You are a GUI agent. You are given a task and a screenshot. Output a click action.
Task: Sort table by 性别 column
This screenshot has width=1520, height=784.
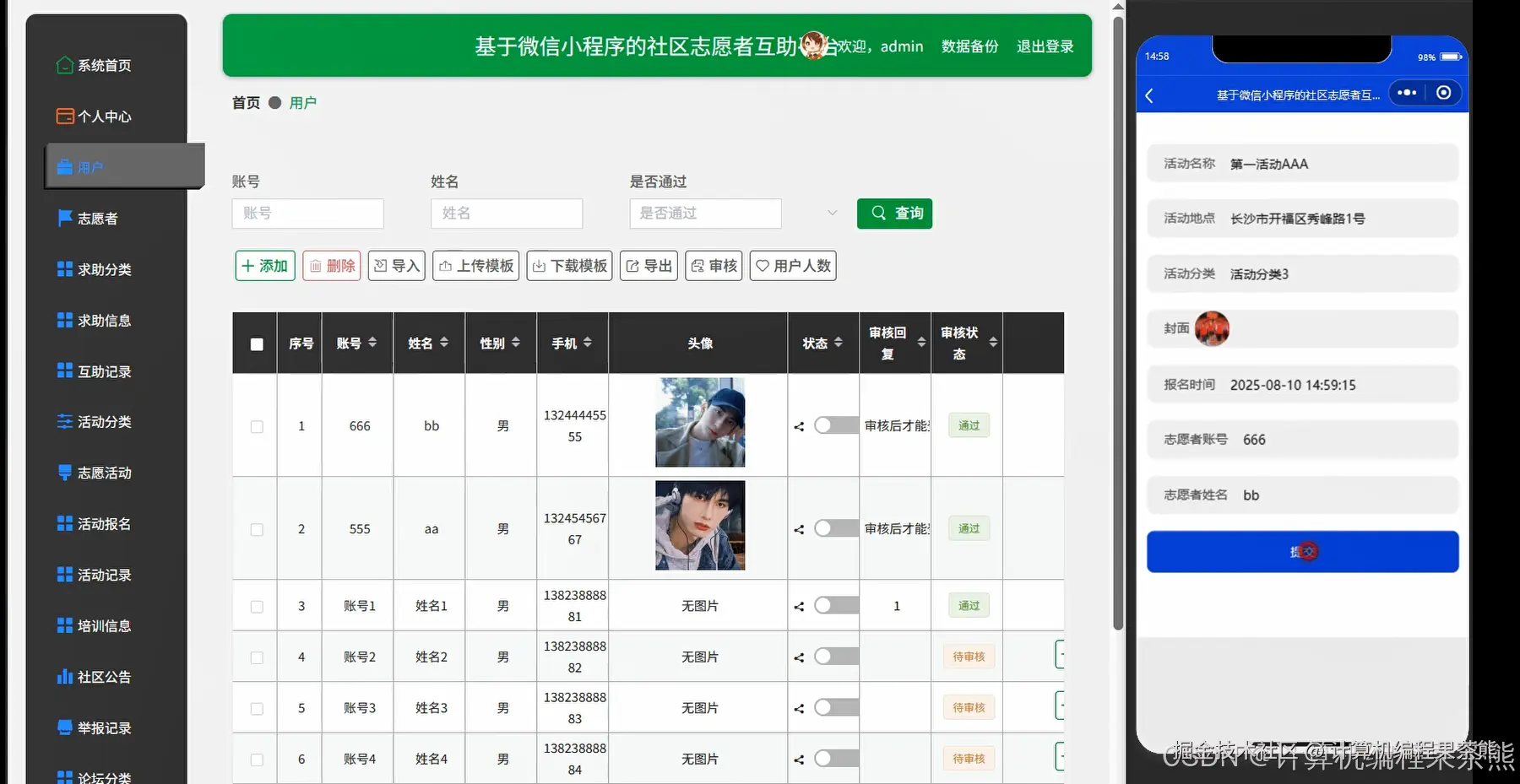(516, 343)
